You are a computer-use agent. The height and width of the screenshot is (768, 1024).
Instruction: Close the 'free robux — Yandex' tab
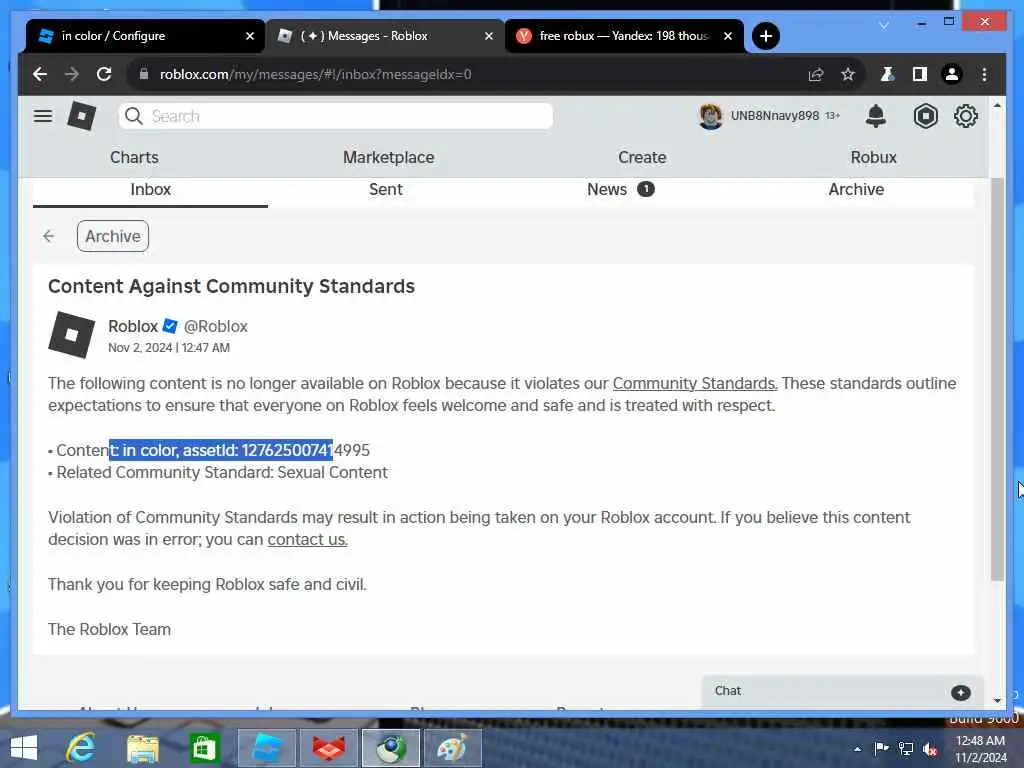(728, 37)
